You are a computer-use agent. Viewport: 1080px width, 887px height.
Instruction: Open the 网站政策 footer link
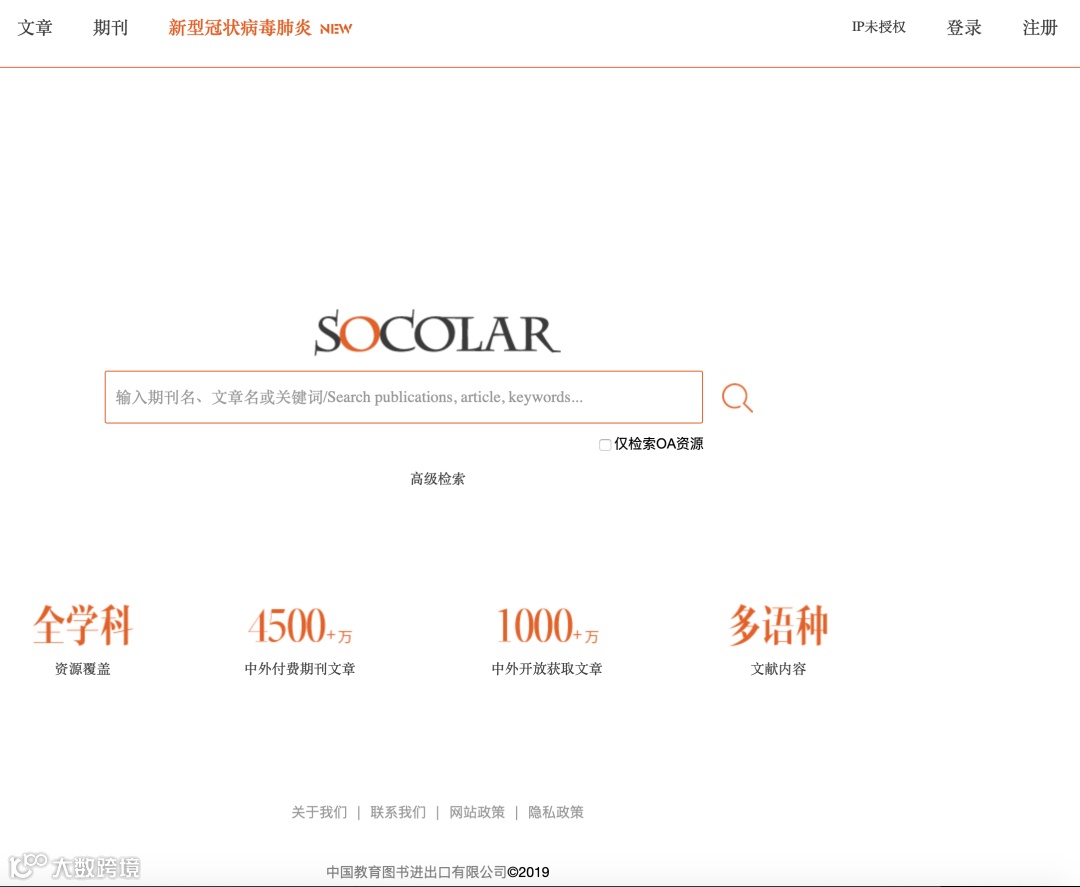tap(477, 812)
